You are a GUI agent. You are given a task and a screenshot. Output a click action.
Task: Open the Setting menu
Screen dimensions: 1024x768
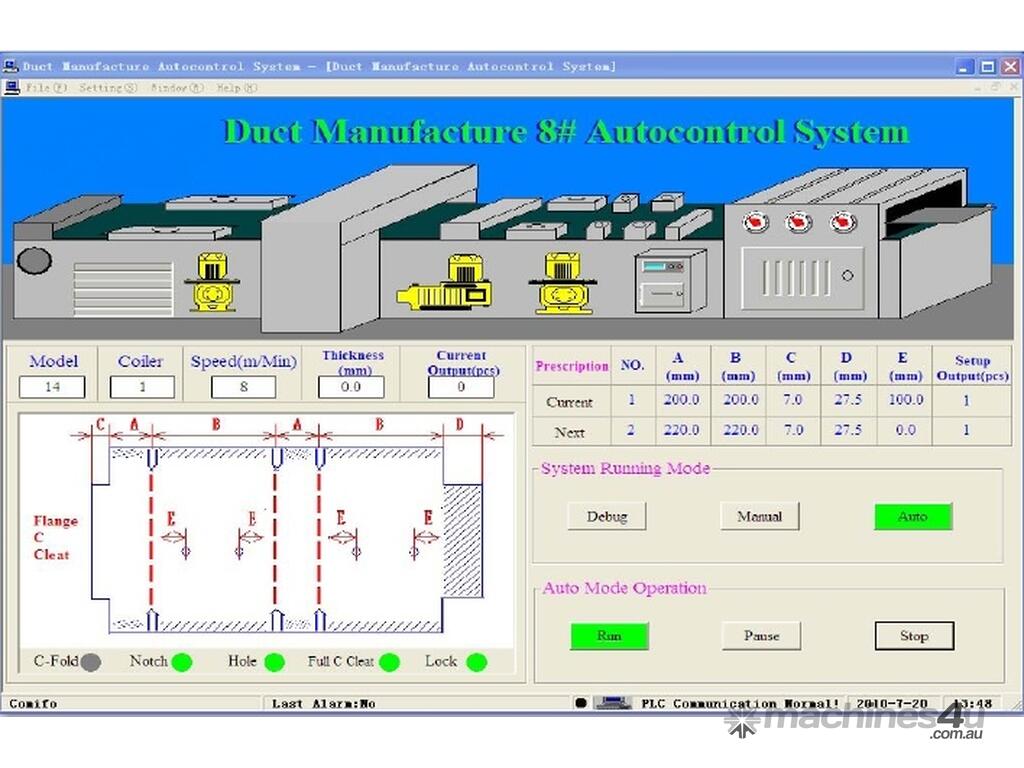tap(108, 88)
